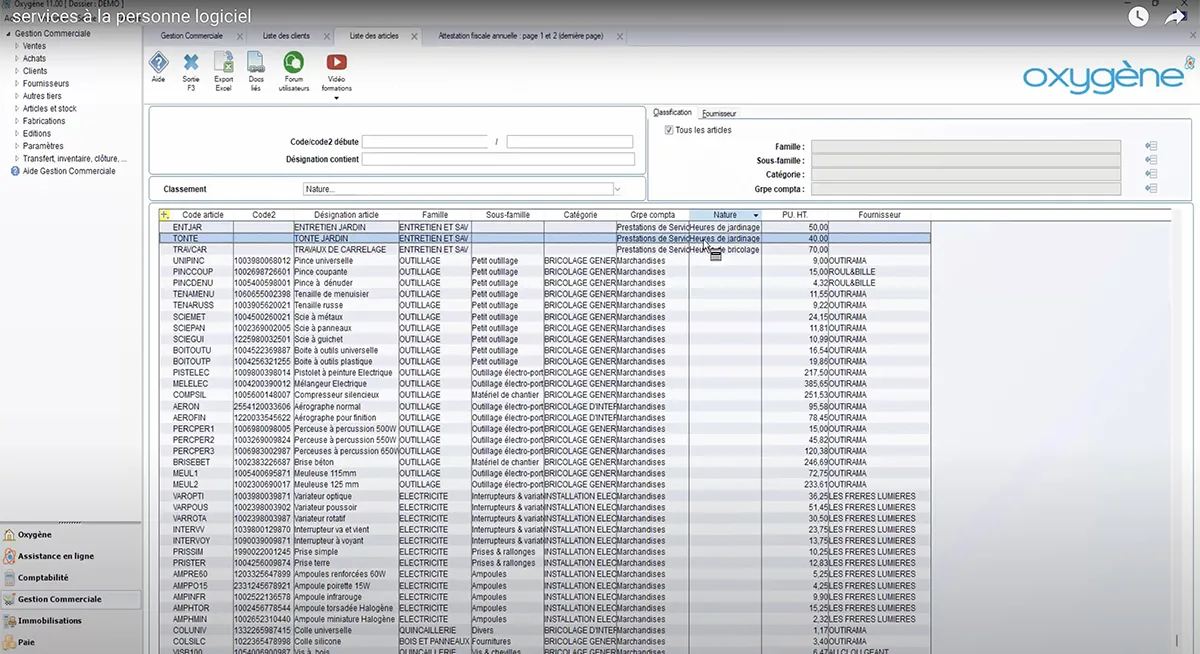Open the Paie module button
The height and width of the screenshot is (654, 1200).
[x=26, y=642]
